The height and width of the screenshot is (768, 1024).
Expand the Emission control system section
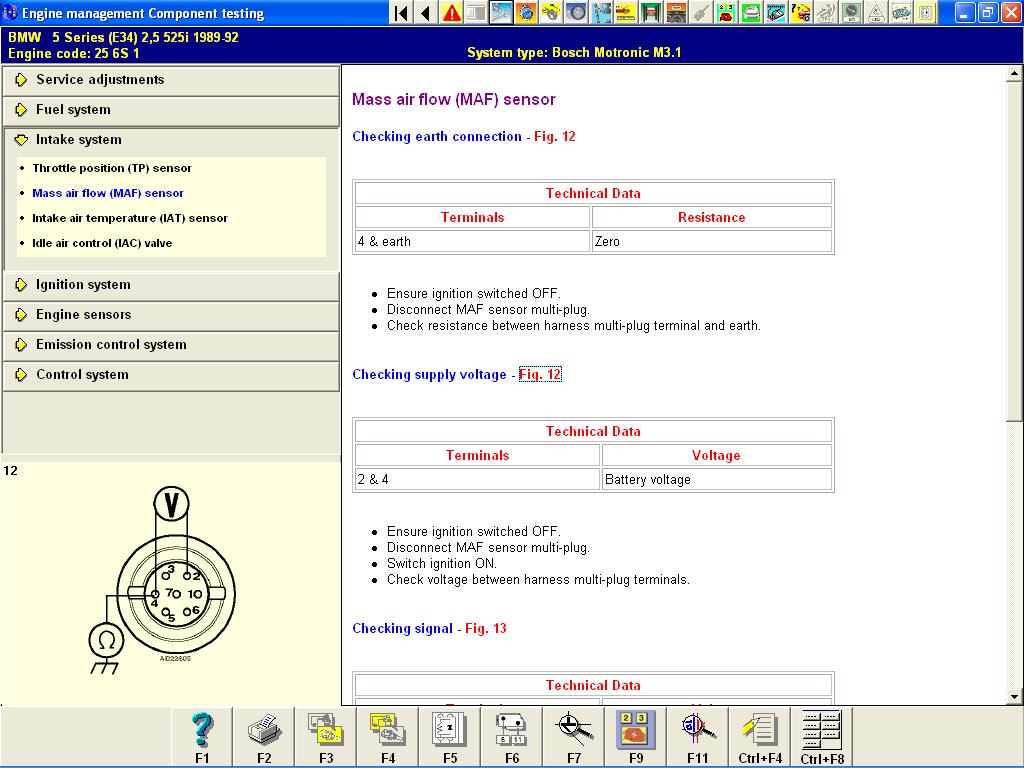coord(171,345)
